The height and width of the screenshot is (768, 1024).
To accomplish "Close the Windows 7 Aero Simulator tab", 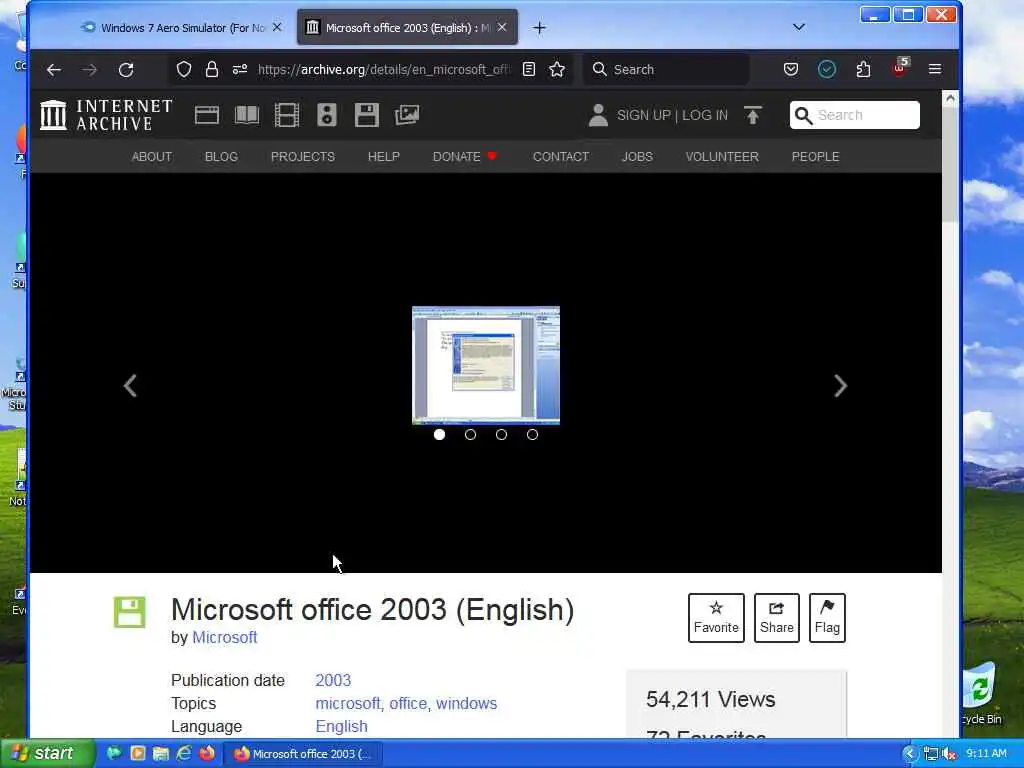I will point(277,27).
